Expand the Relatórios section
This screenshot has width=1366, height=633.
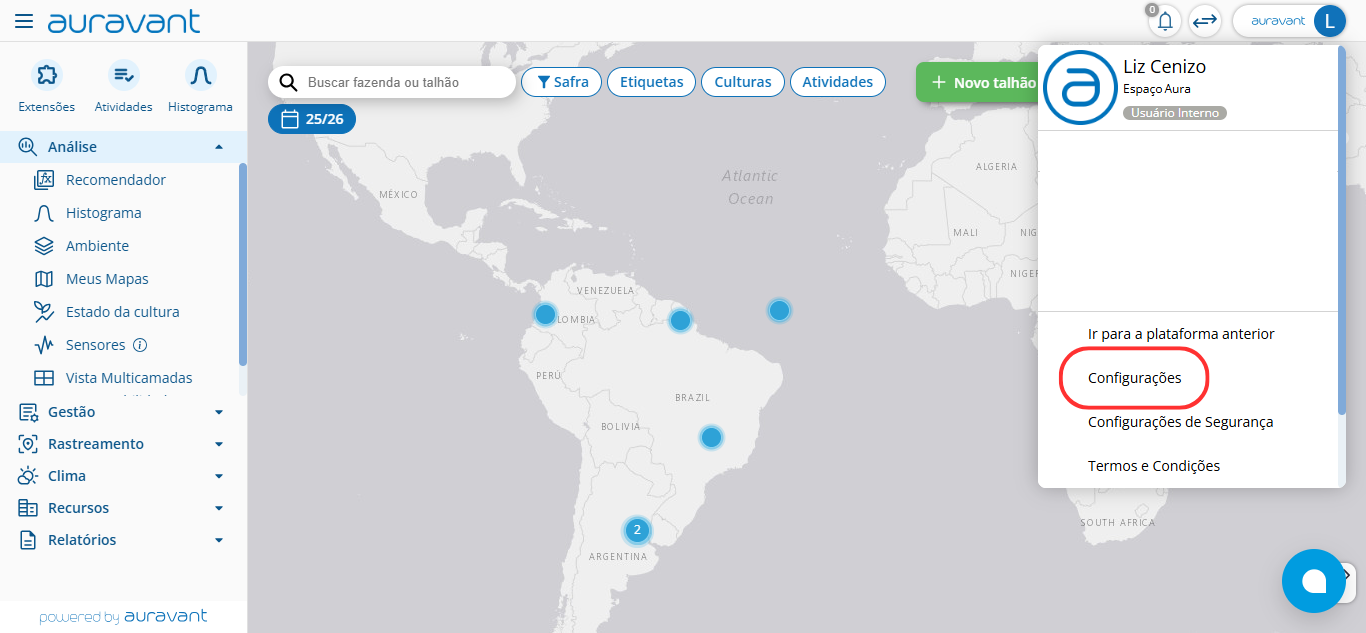click(219, 540)
